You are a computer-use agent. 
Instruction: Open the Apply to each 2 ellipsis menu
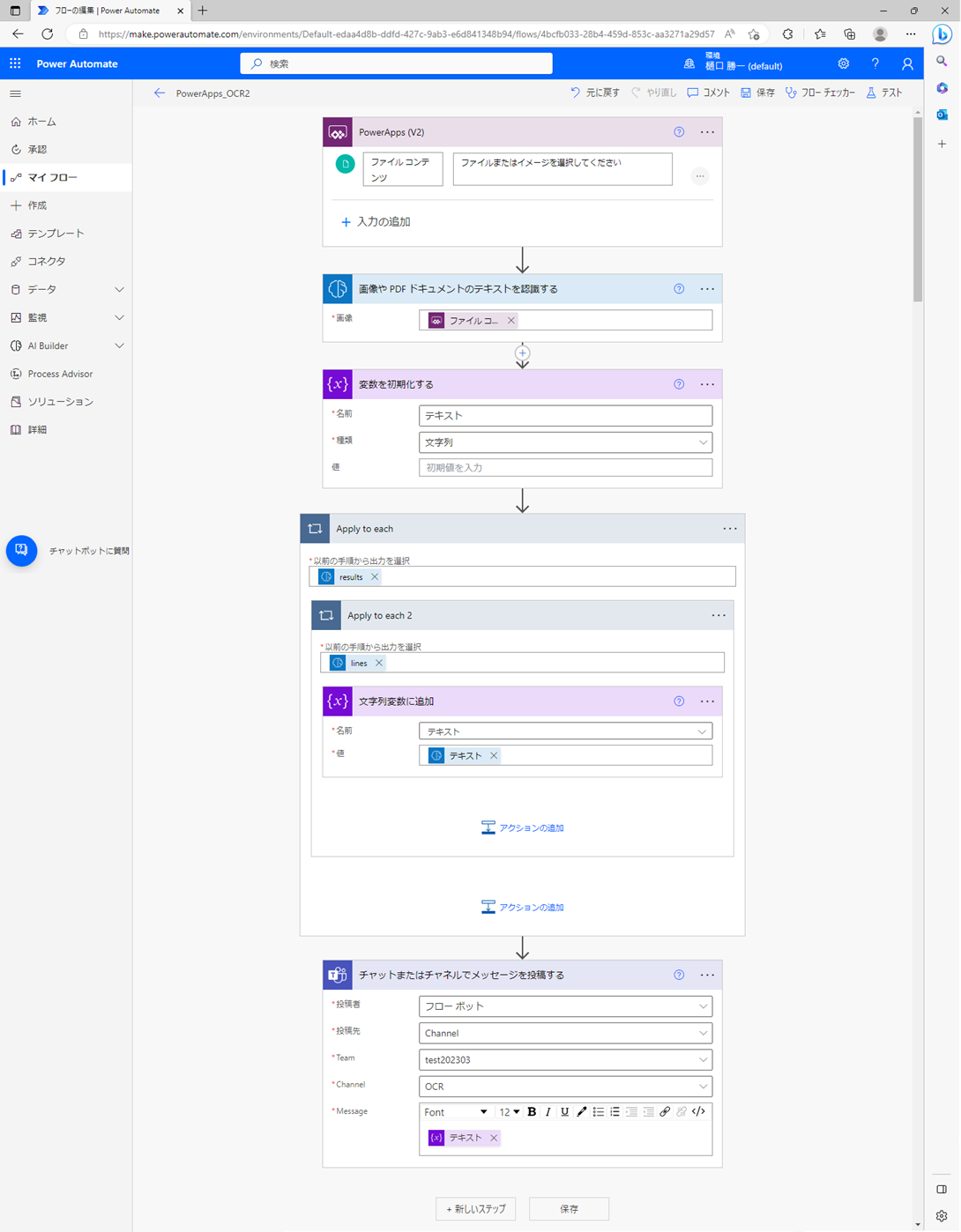[719, 615]
